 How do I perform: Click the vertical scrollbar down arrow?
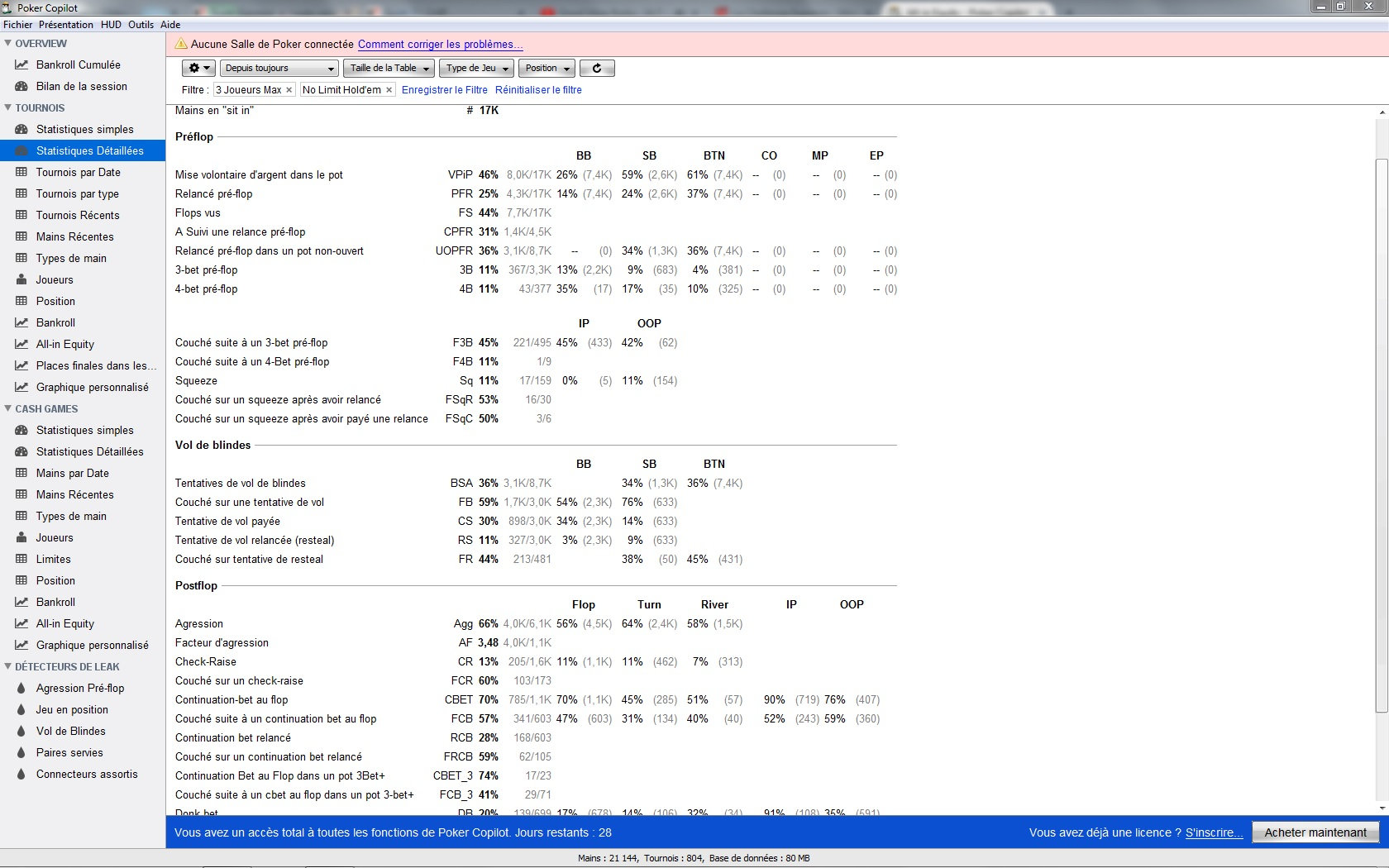point(1382,808)
